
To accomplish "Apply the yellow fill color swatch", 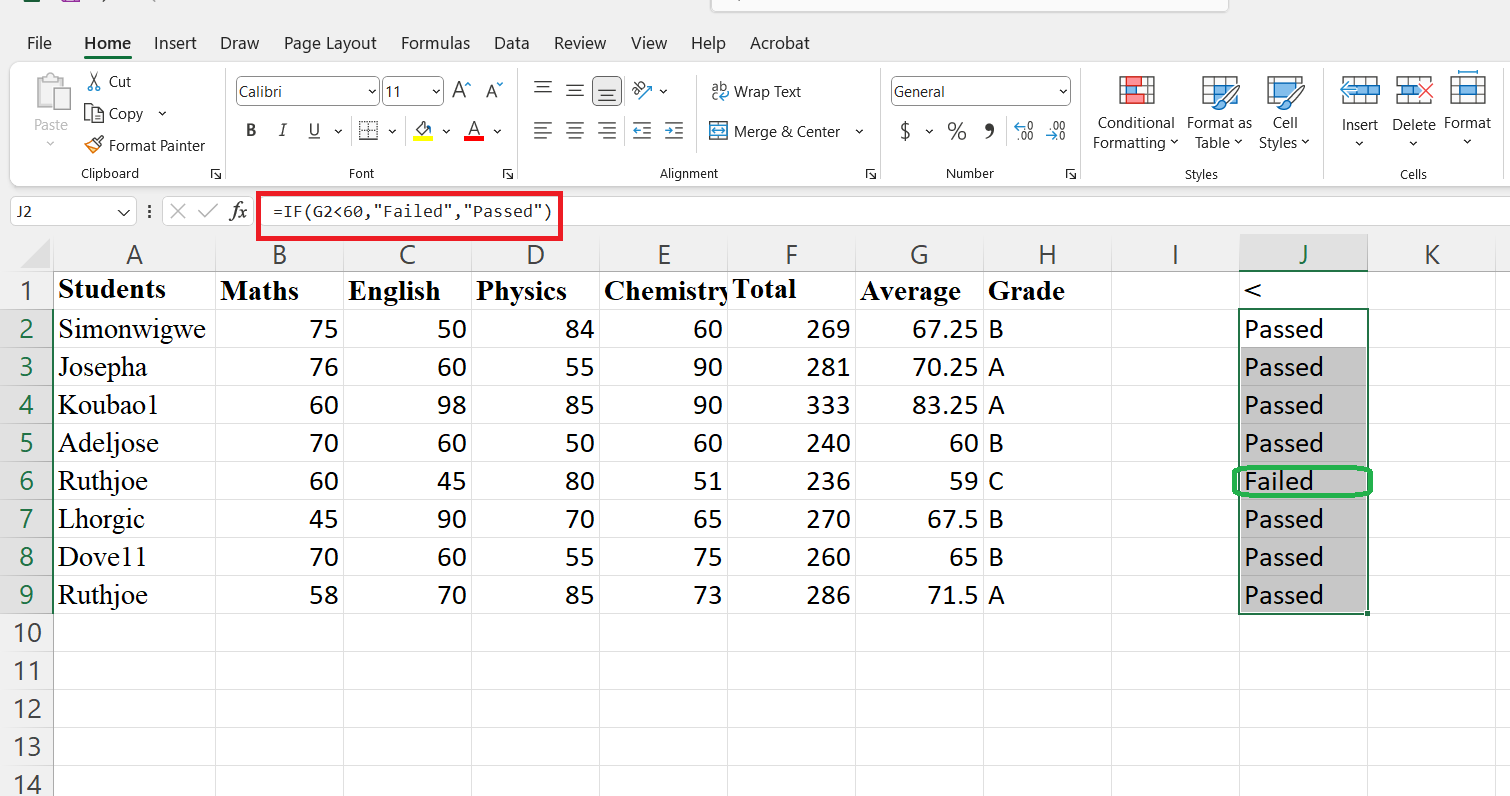I will (x=423, y=131).
